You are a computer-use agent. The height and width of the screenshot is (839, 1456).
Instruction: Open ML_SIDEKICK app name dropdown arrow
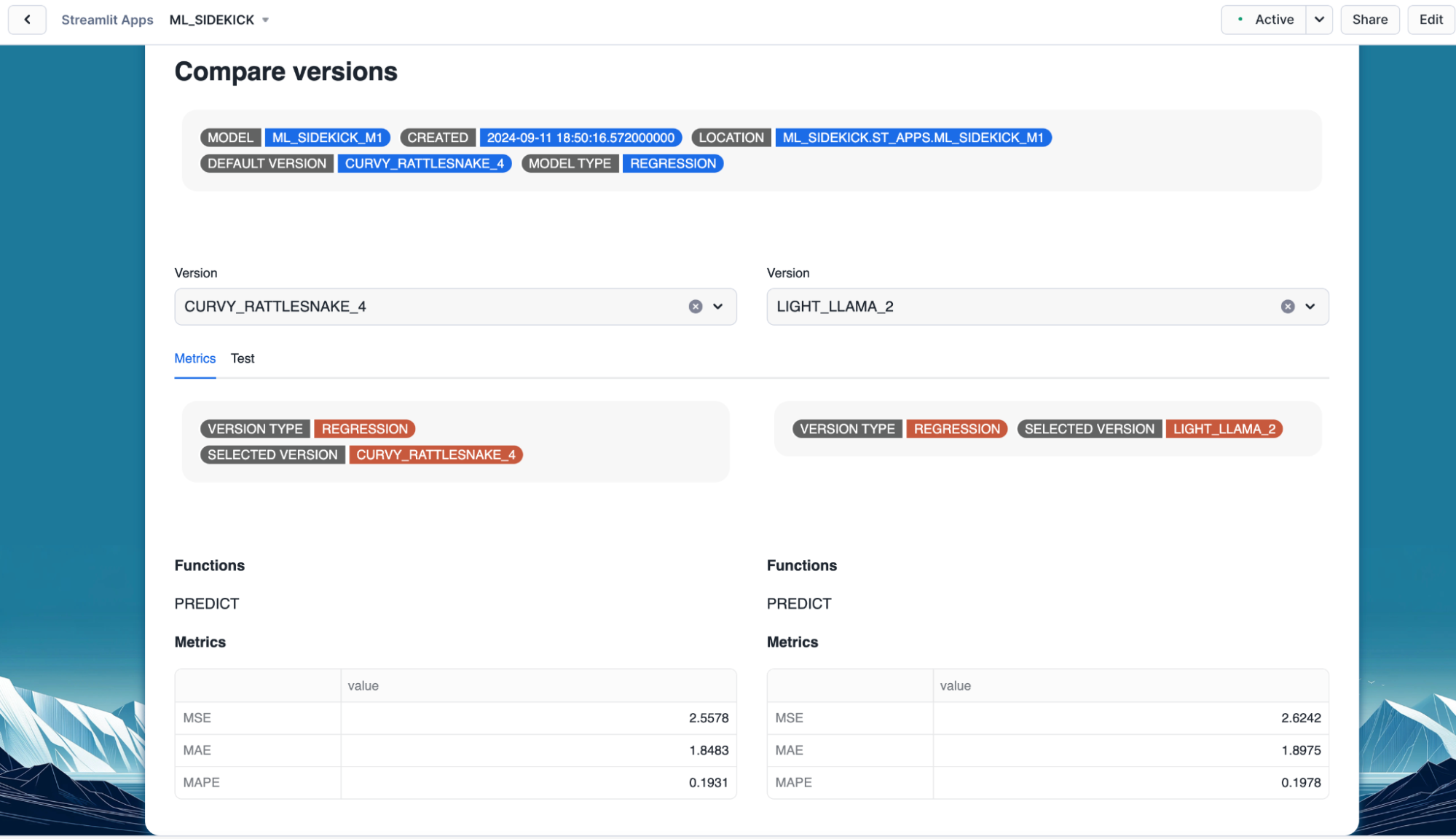pyautogui.click(x=266, y=20)
